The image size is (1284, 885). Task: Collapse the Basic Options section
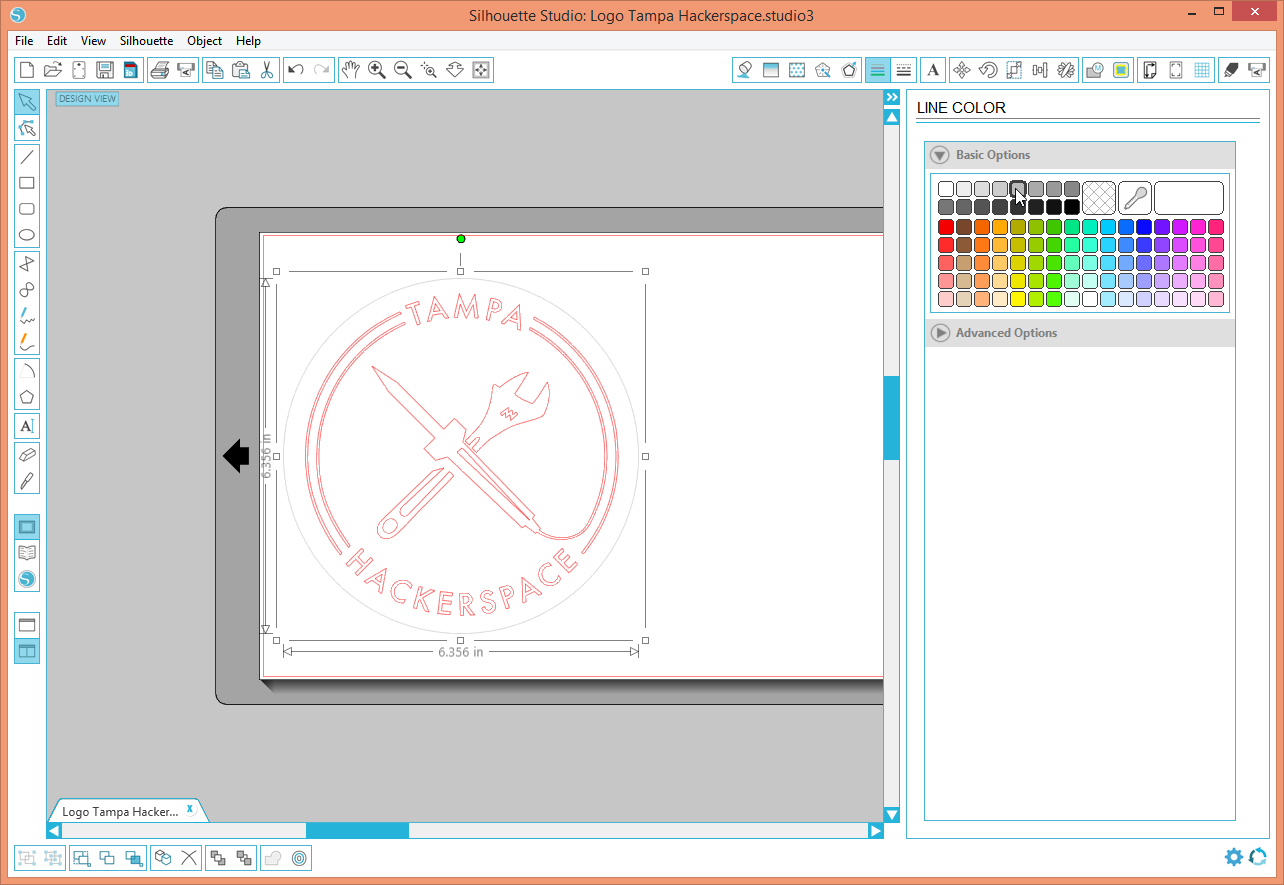[x=939, y=155]
